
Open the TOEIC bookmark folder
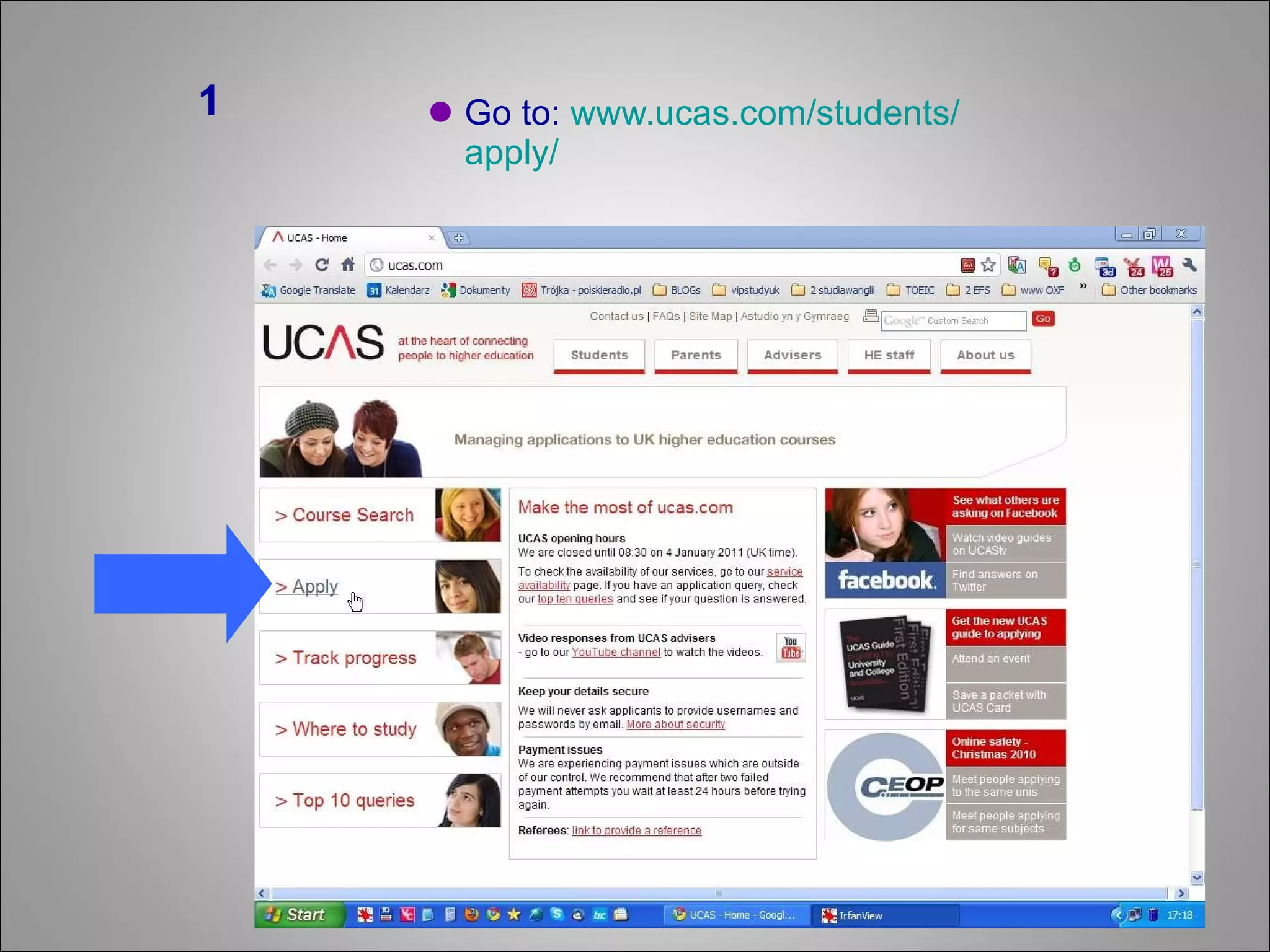click(910, 290)
